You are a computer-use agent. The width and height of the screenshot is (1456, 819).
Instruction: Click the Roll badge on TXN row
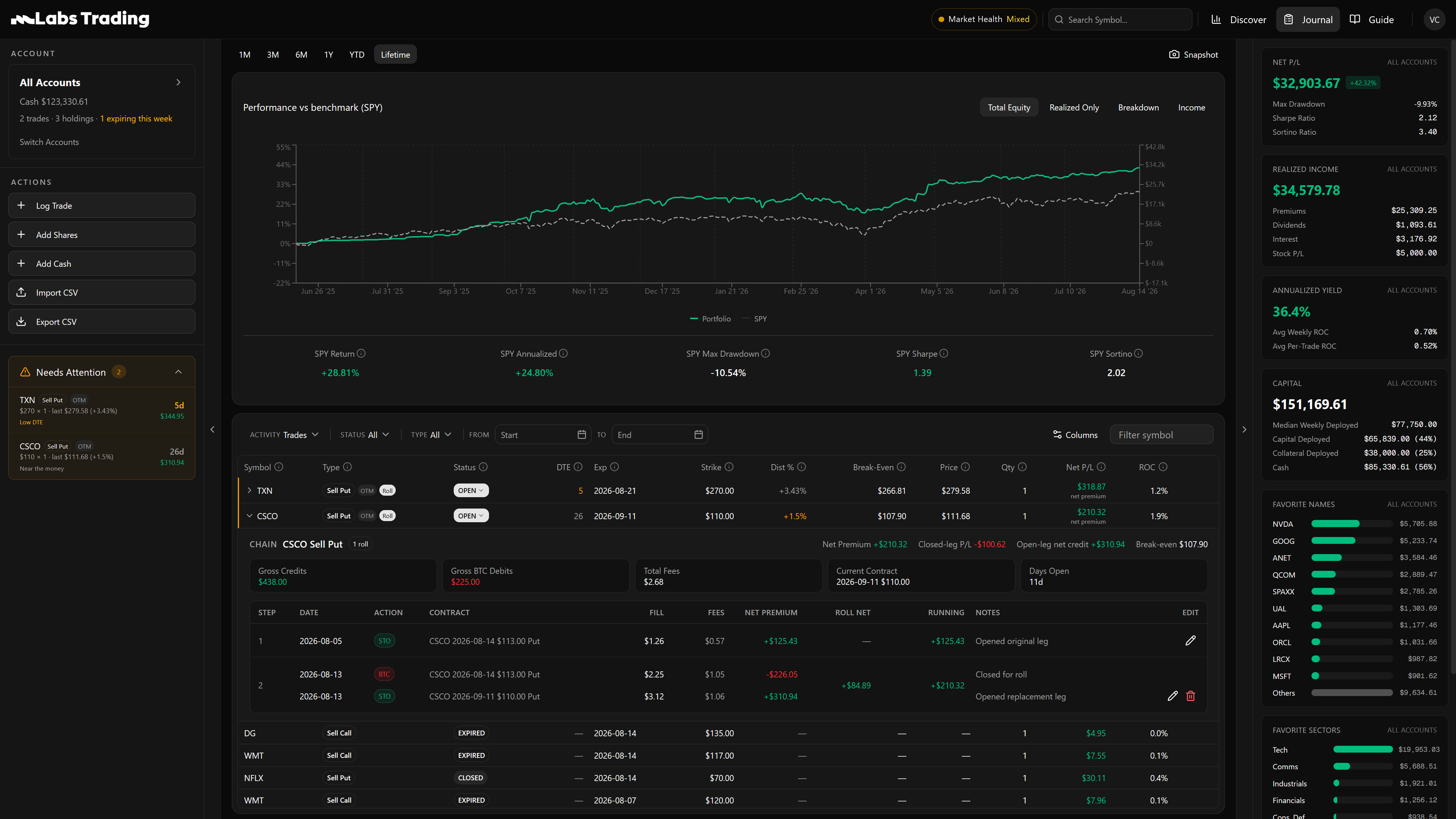(x=387, y=490)
